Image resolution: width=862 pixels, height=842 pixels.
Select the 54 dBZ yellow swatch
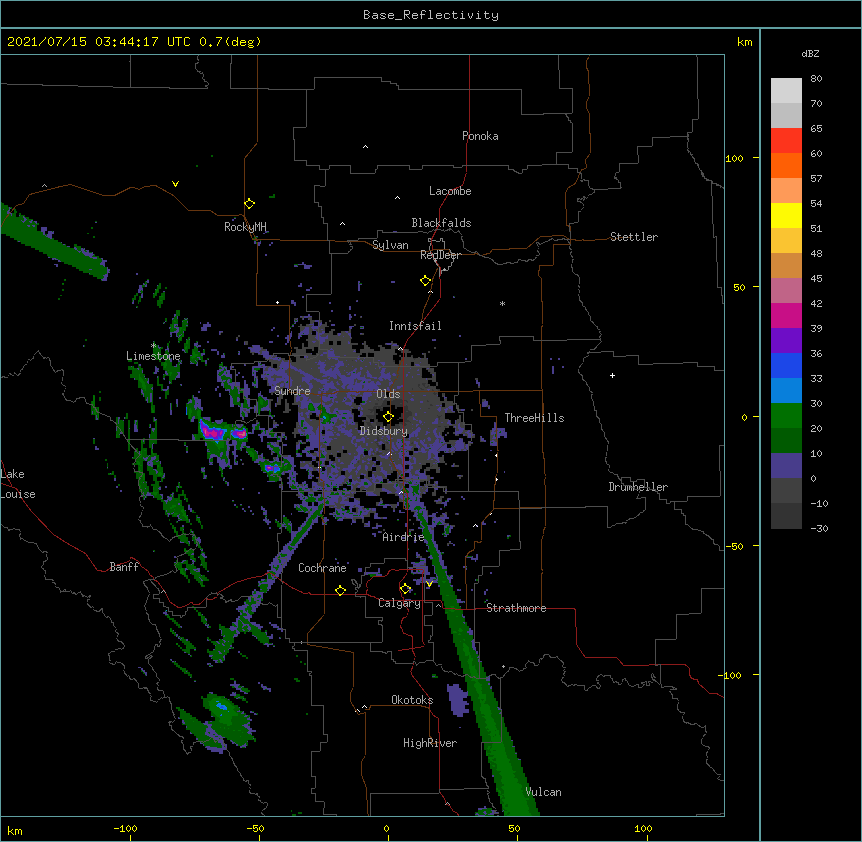point(786,215)
